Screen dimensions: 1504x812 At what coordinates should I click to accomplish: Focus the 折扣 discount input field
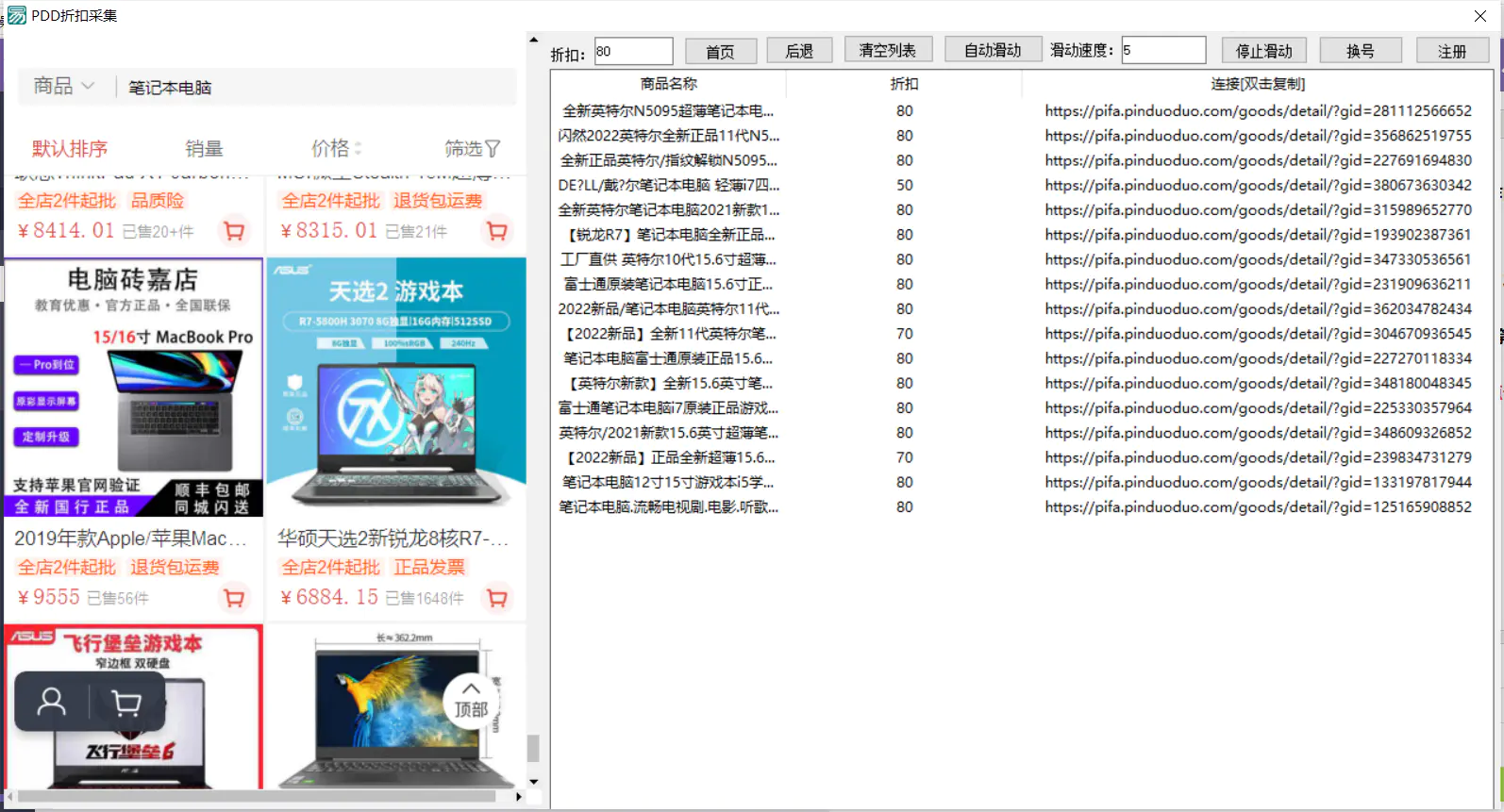(633, 51)
